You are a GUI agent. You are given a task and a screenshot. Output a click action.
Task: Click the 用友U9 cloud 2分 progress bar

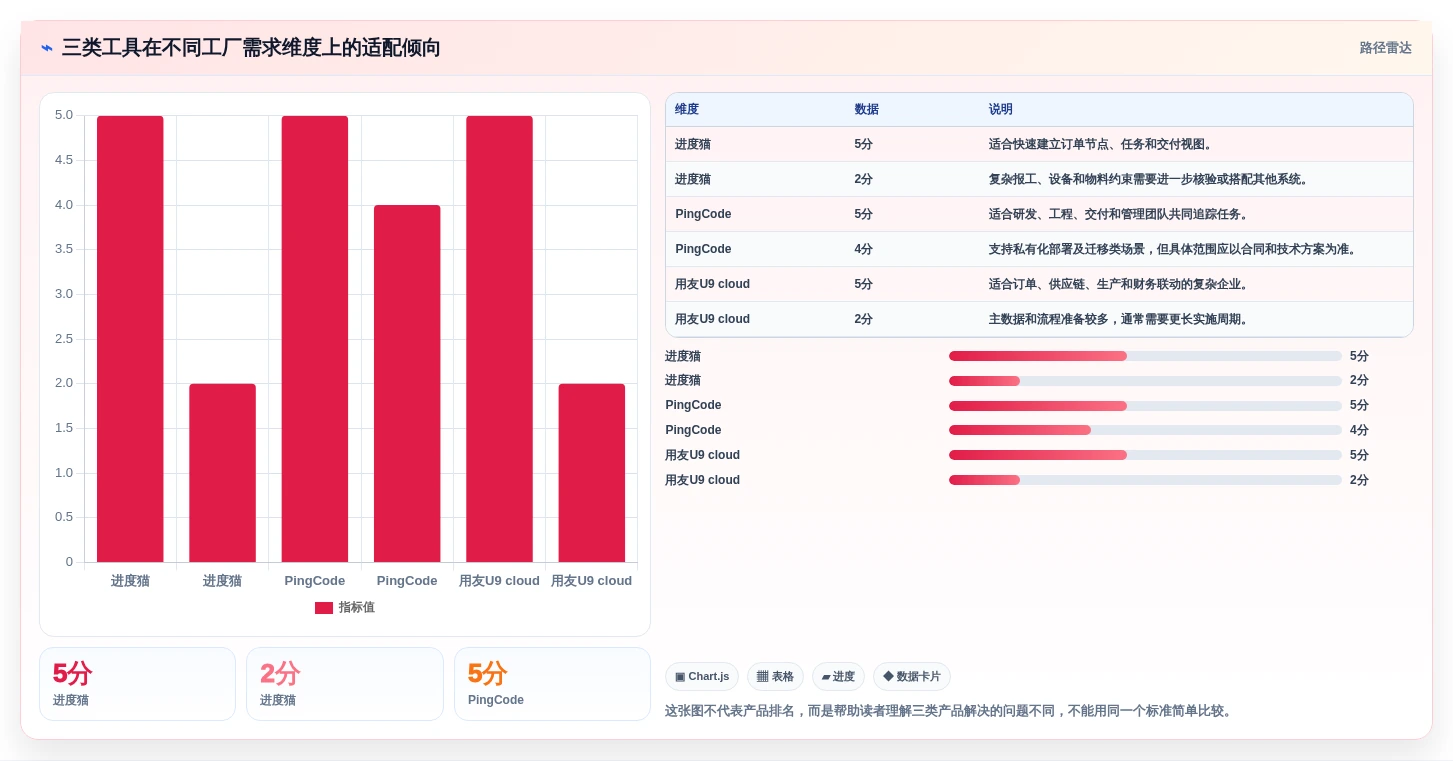pos(1145,480)
